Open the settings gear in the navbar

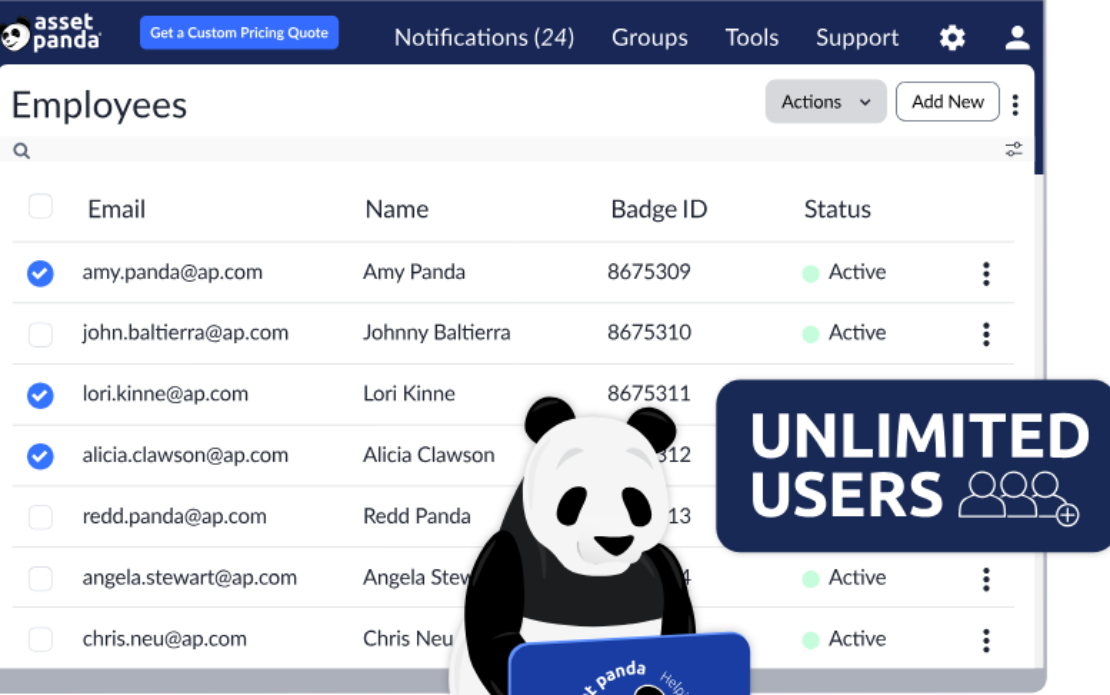pos(952,37)
